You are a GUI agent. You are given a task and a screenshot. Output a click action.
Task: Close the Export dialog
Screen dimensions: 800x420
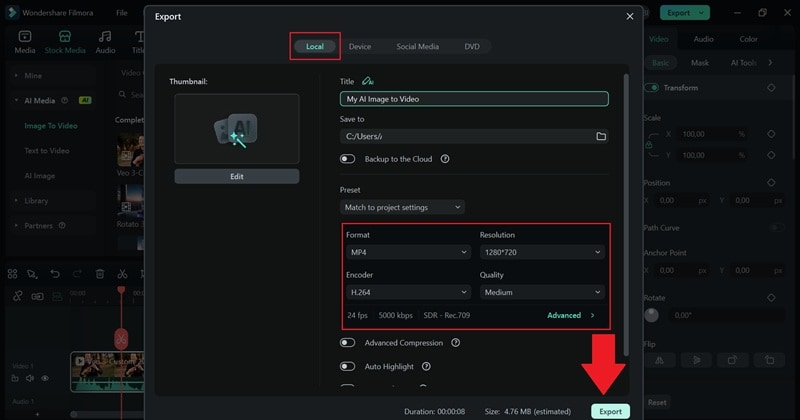tap(630, 16)
